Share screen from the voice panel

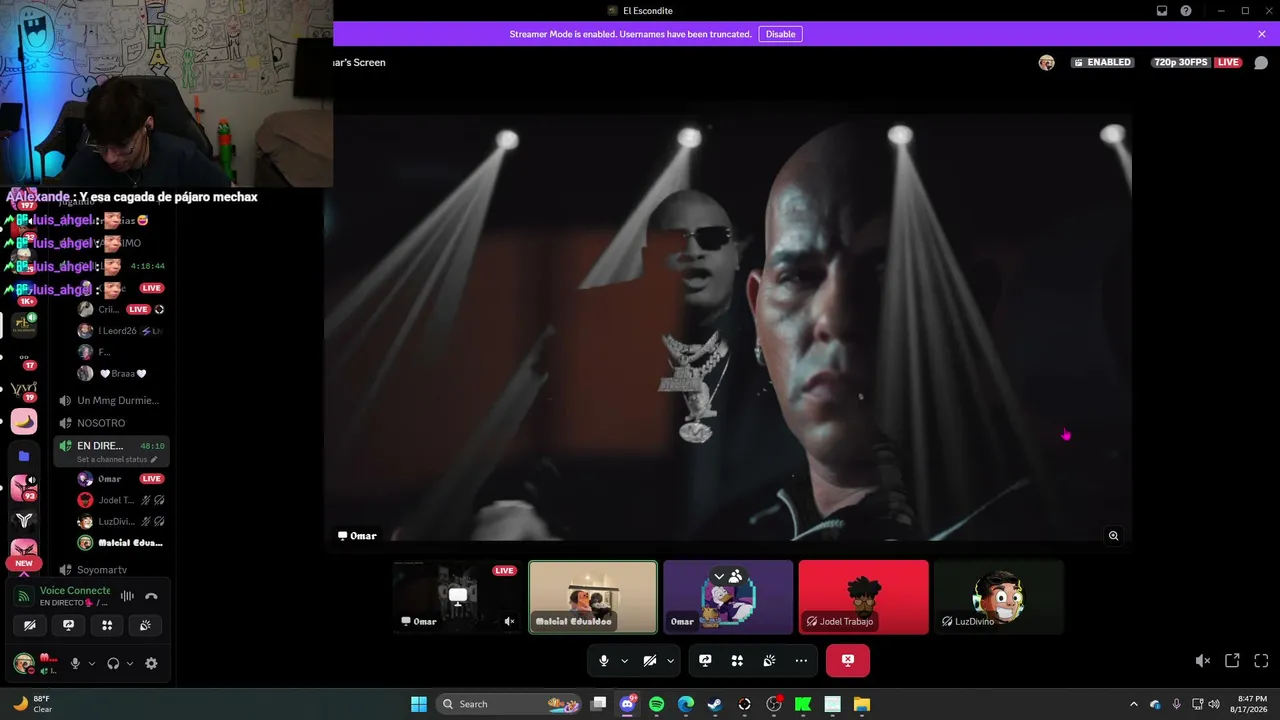pos(68,626)
